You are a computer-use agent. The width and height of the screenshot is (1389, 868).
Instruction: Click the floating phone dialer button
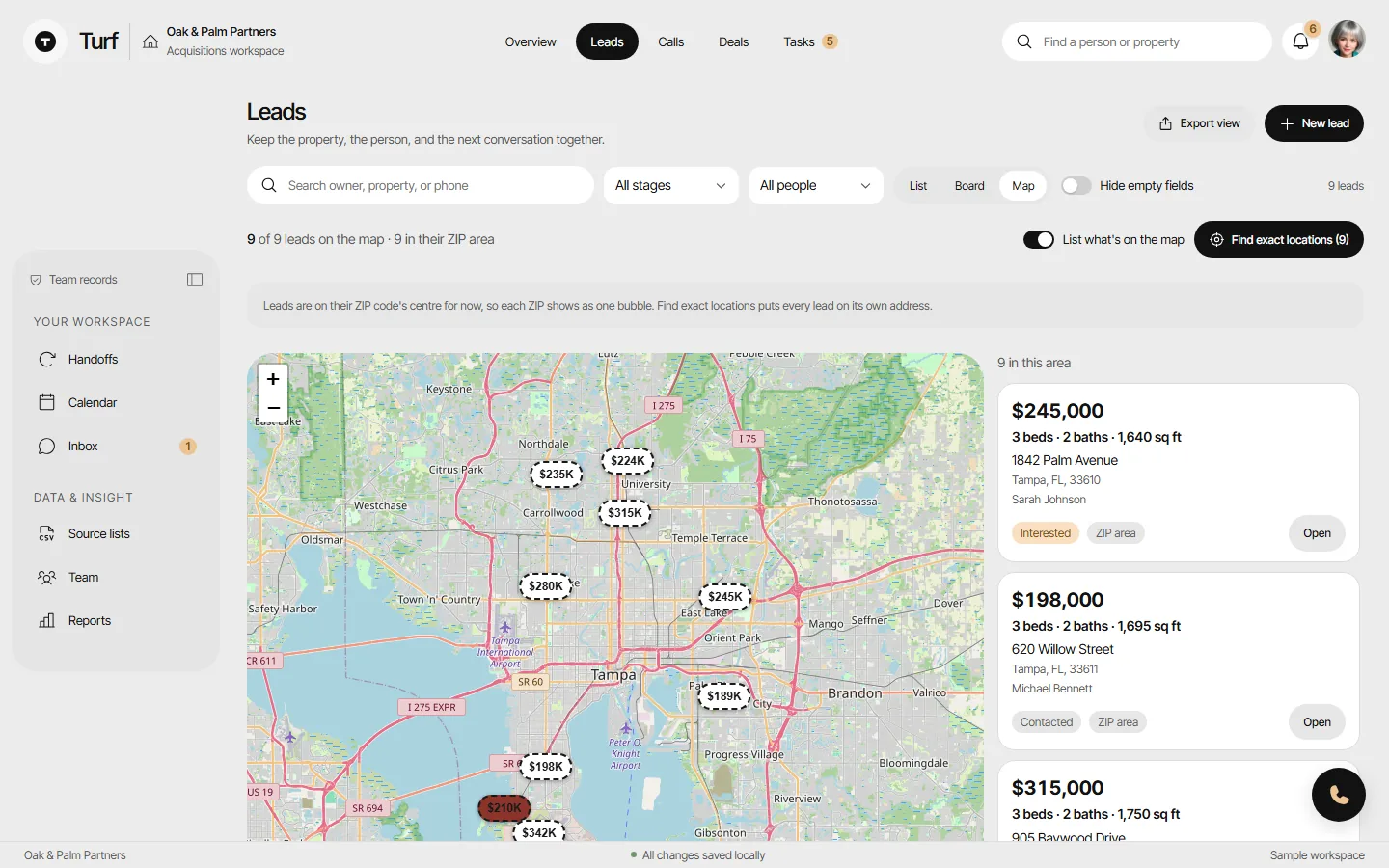1339,795
